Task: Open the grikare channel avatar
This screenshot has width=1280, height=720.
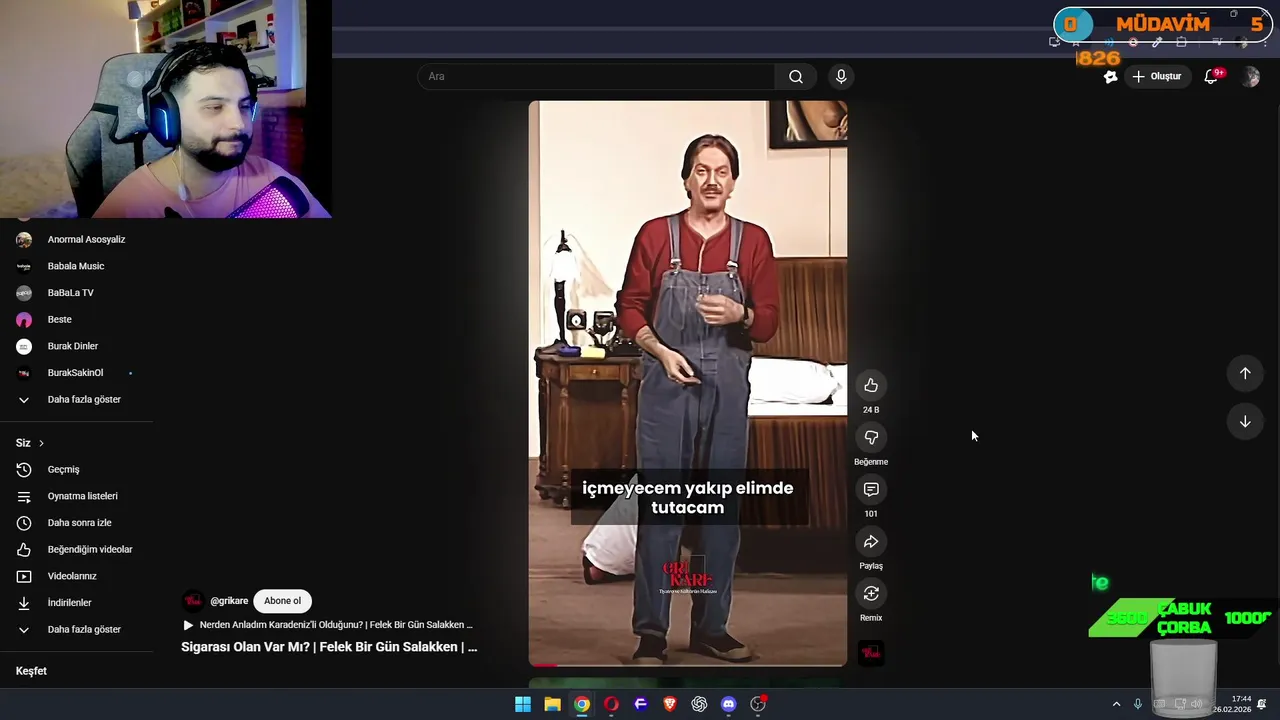Action: (192, 601)
